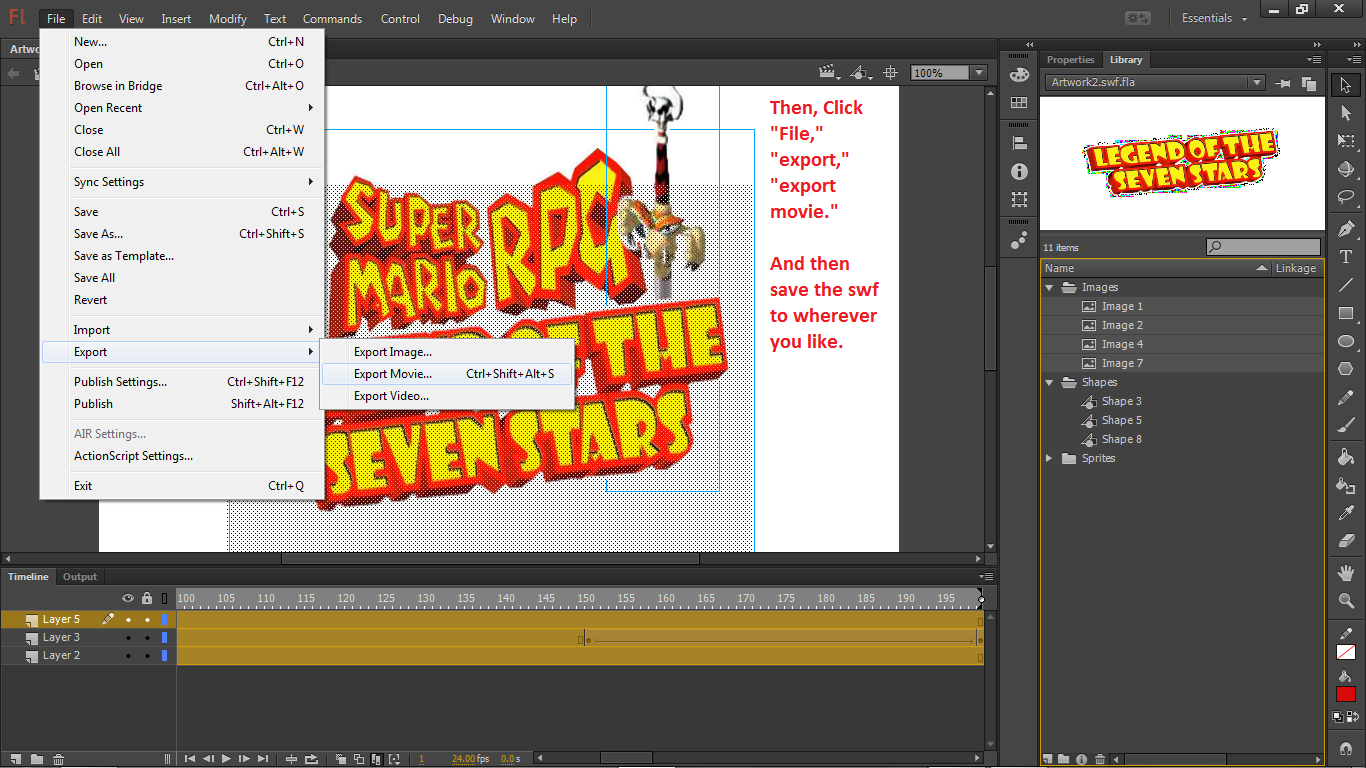Pick the Eyedropper tool
1366x768 pixels.
point(1346,513)
